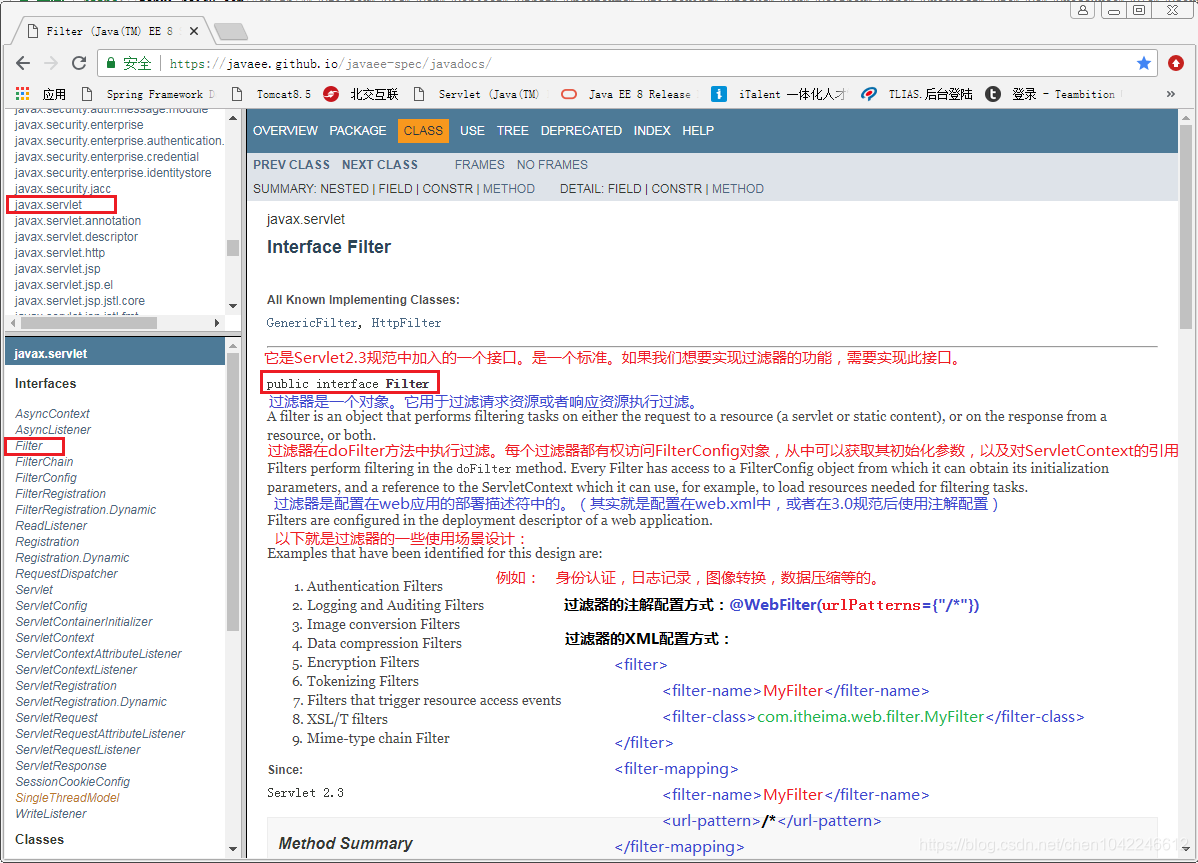
Task: Open the apps grid bookmark icon
Action: point(23,94)
